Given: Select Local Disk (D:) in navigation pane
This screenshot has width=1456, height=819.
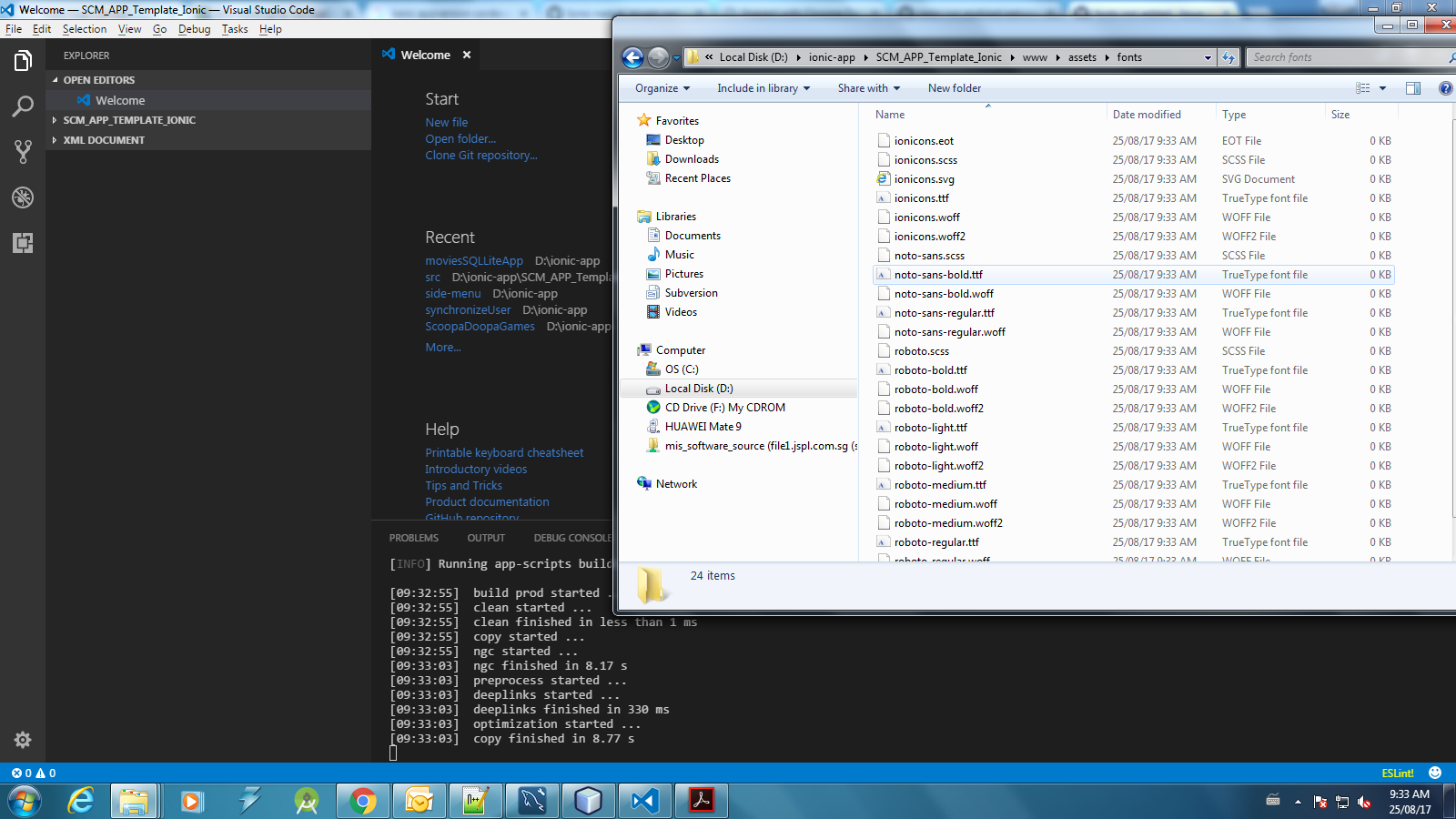Looking at the screenshot, I should coord(699,389).
